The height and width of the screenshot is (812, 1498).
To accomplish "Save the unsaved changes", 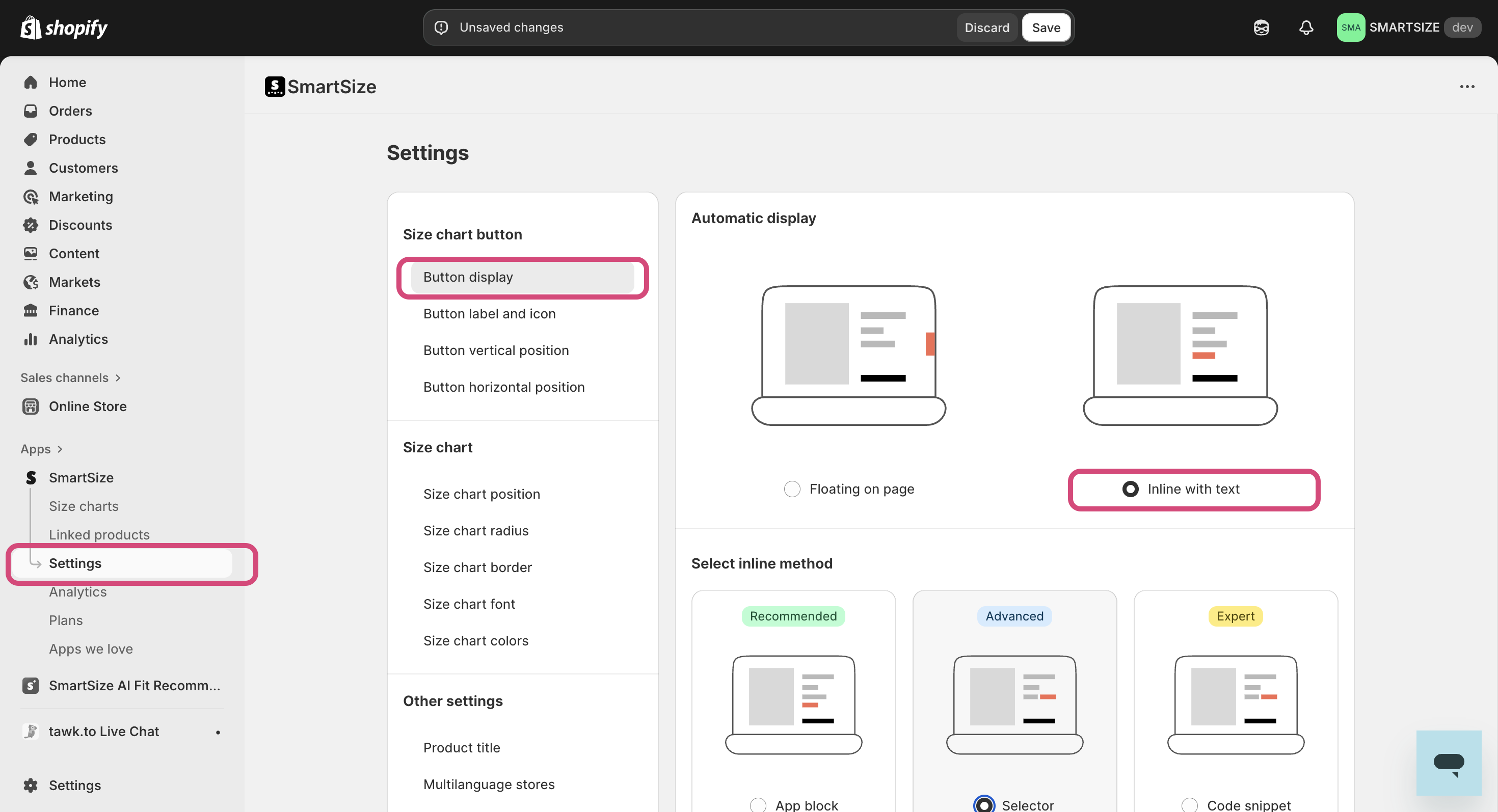I will pyautogui.click(x=1046, y=28).
